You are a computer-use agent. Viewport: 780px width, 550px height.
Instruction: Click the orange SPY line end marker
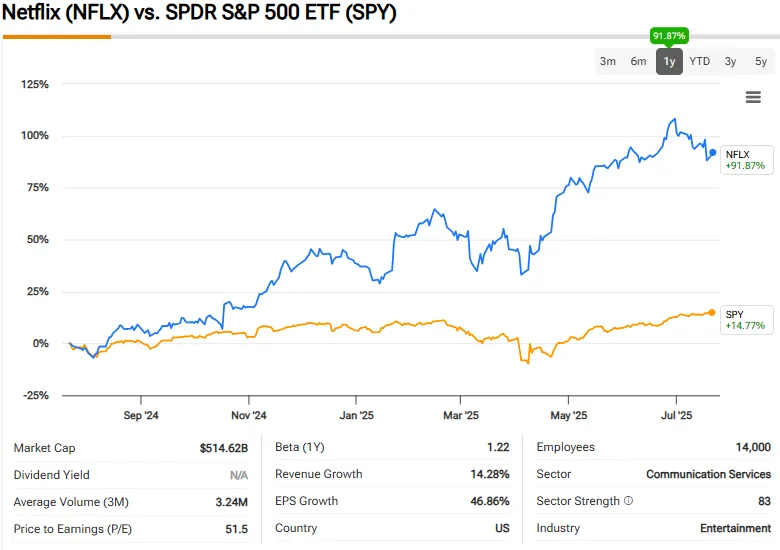[712, 312]
